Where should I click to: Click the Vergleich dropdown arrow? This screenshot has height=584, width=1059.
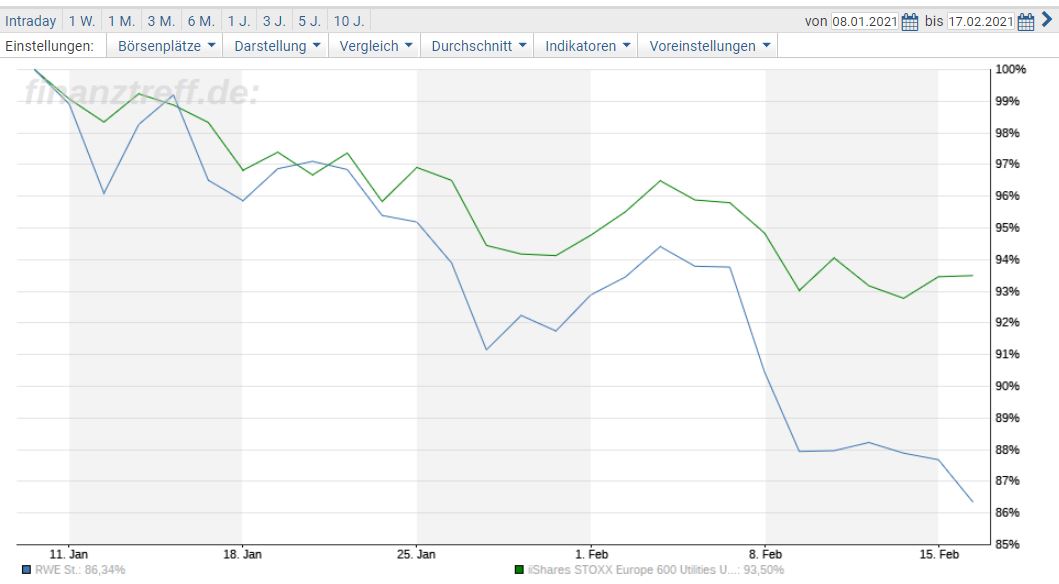click(x=409, y=45)
